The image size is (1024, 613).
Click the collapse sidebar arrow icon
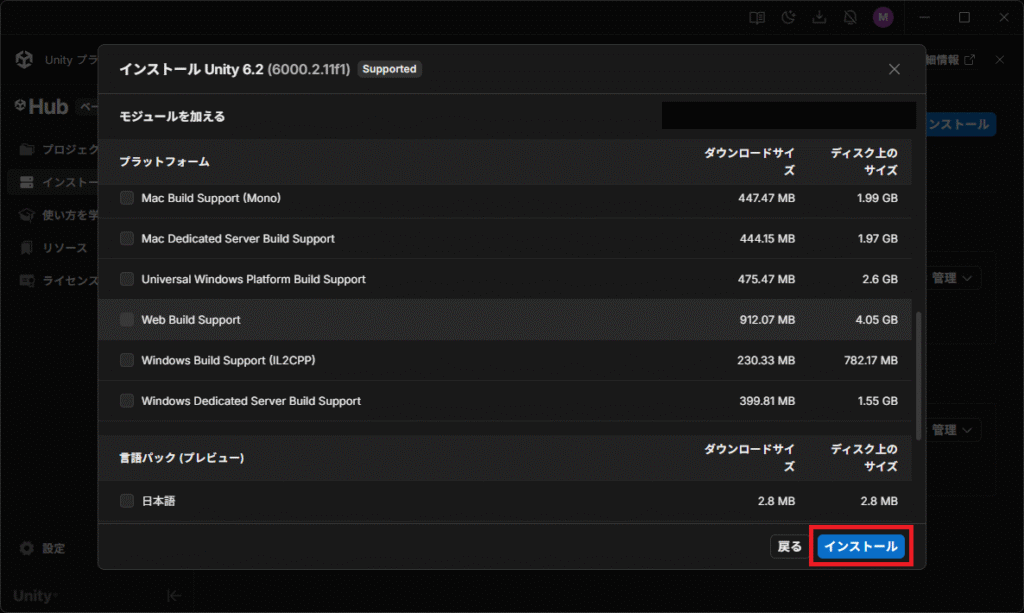point(173,596)
